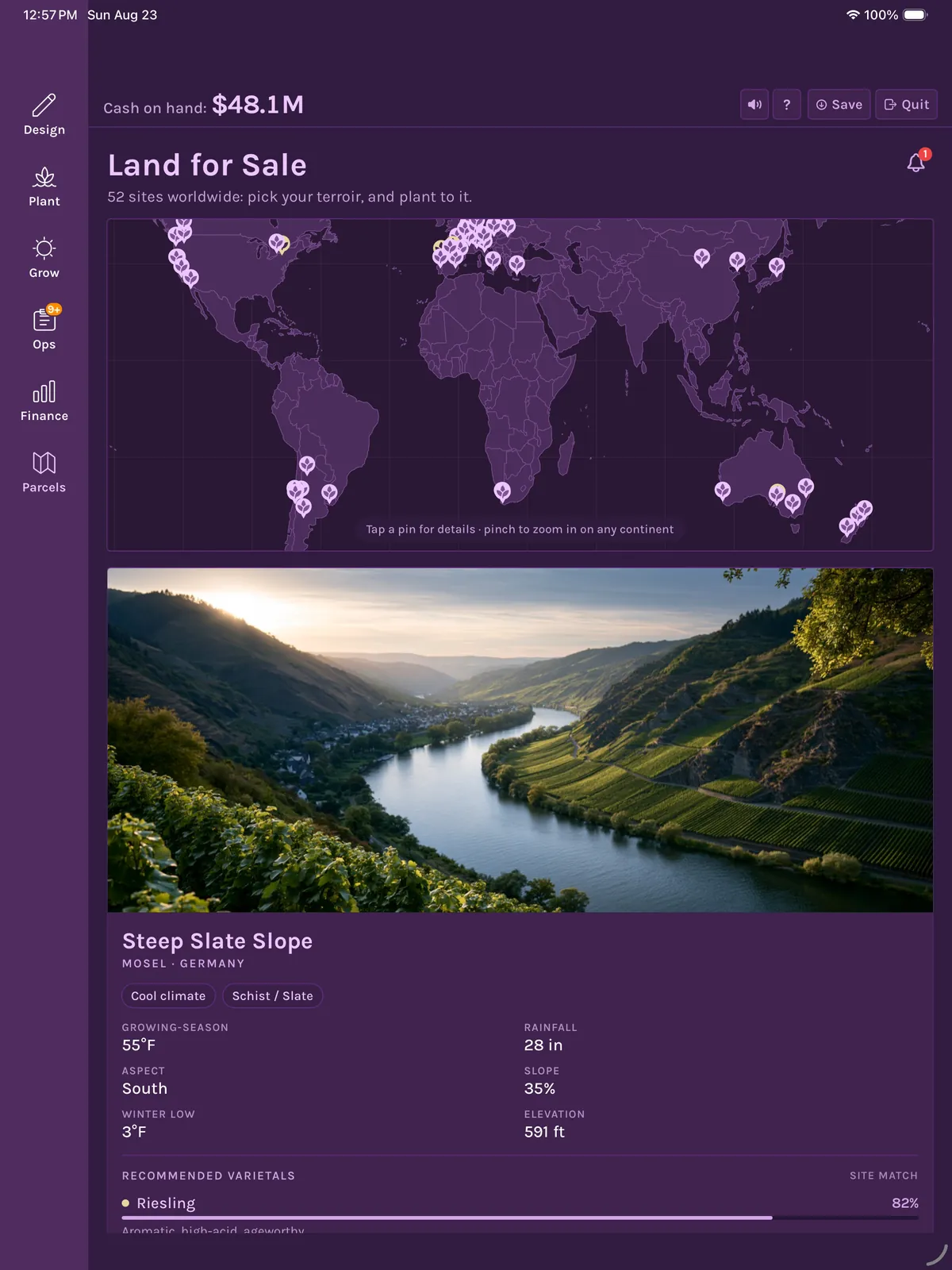Open the Design section in the sidebar
This screenshot has height=1270, width=952.
point(44,115)
